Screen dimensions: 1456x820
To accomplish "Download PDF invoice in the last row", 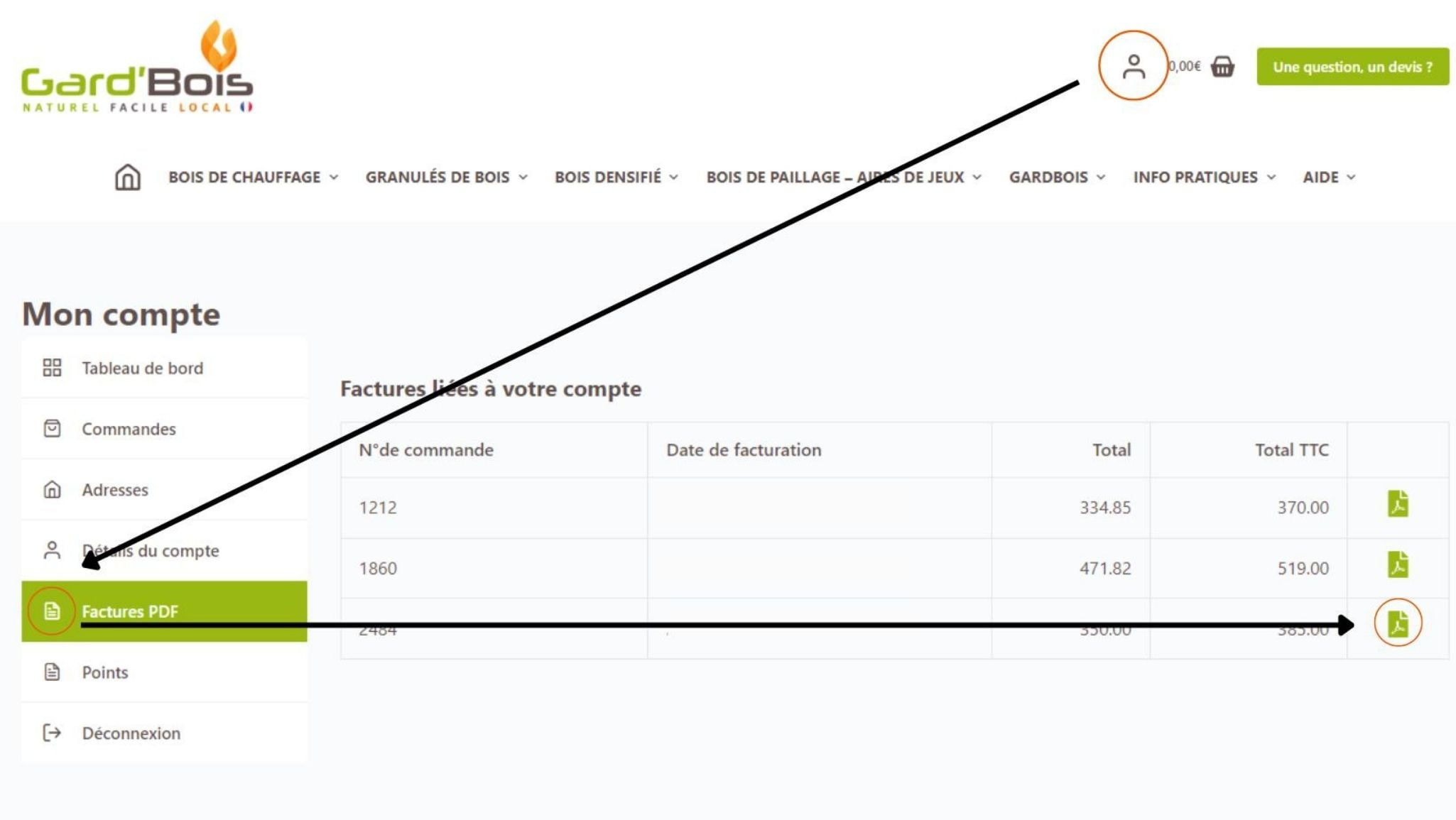I will pos(1397,623).
